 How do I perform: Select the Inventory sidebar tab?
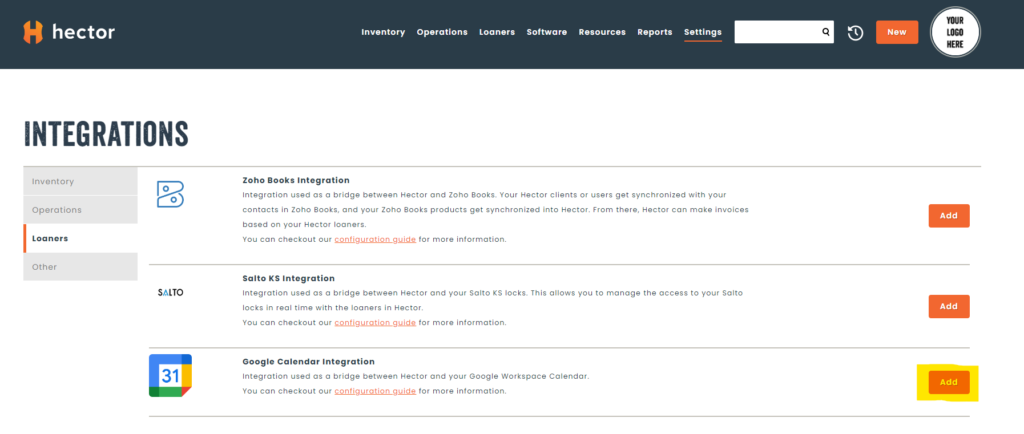click(80, 181)
